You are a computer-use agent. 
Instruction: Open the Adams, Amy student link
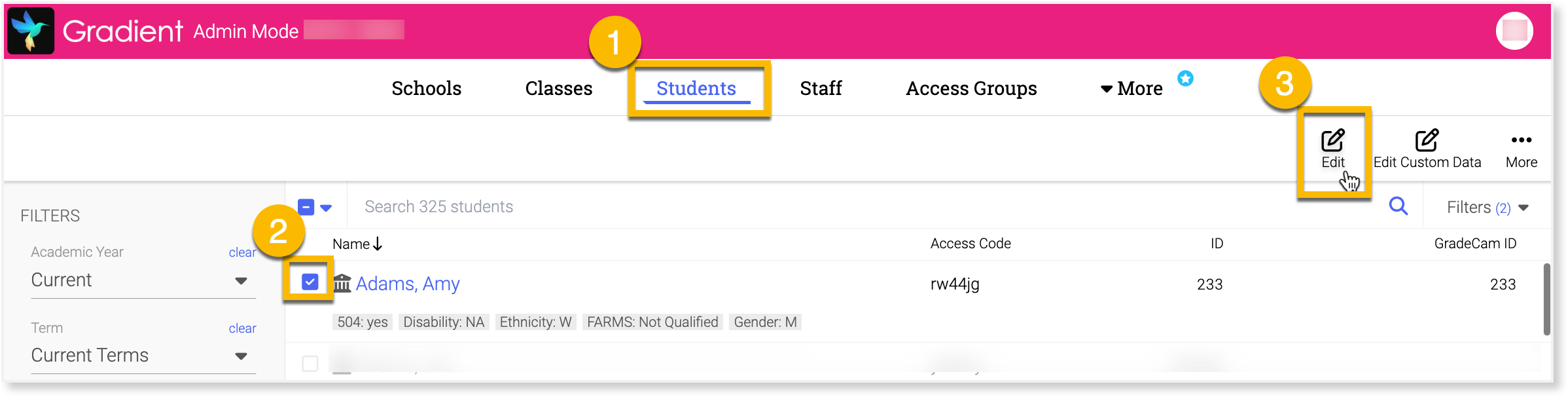point(408,284)
